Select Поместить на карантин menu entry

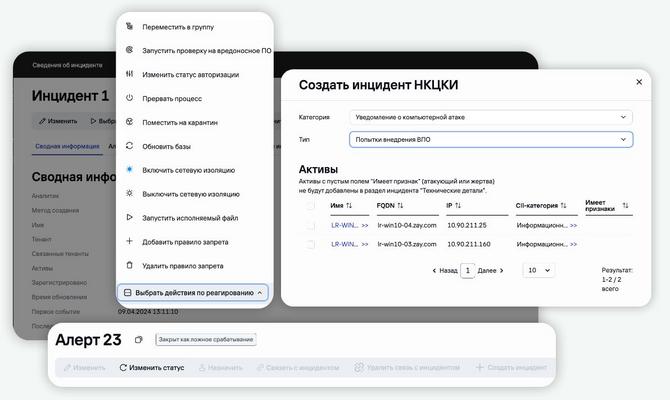coord(180,122)
